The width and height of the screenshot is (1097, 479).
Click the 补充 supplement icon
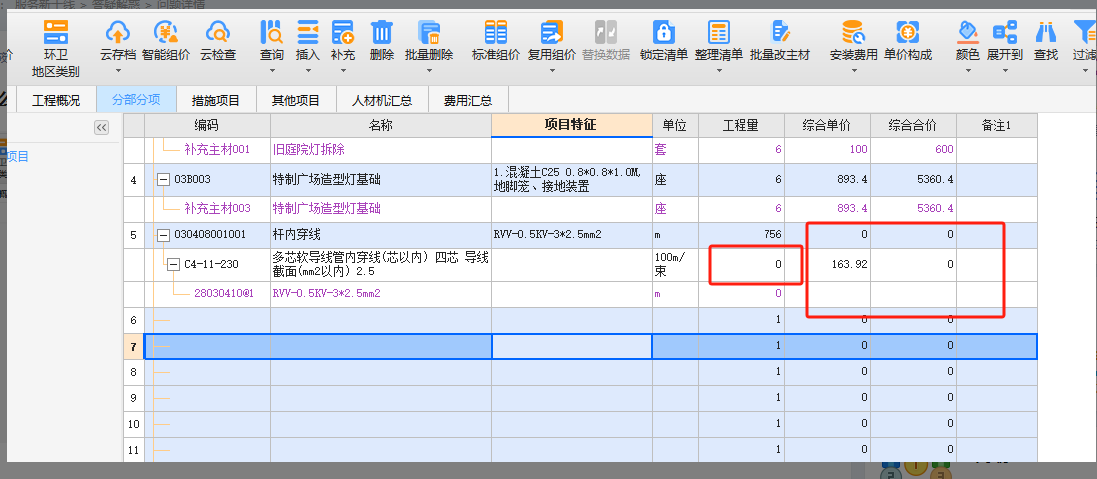click(x=343, y=32)
